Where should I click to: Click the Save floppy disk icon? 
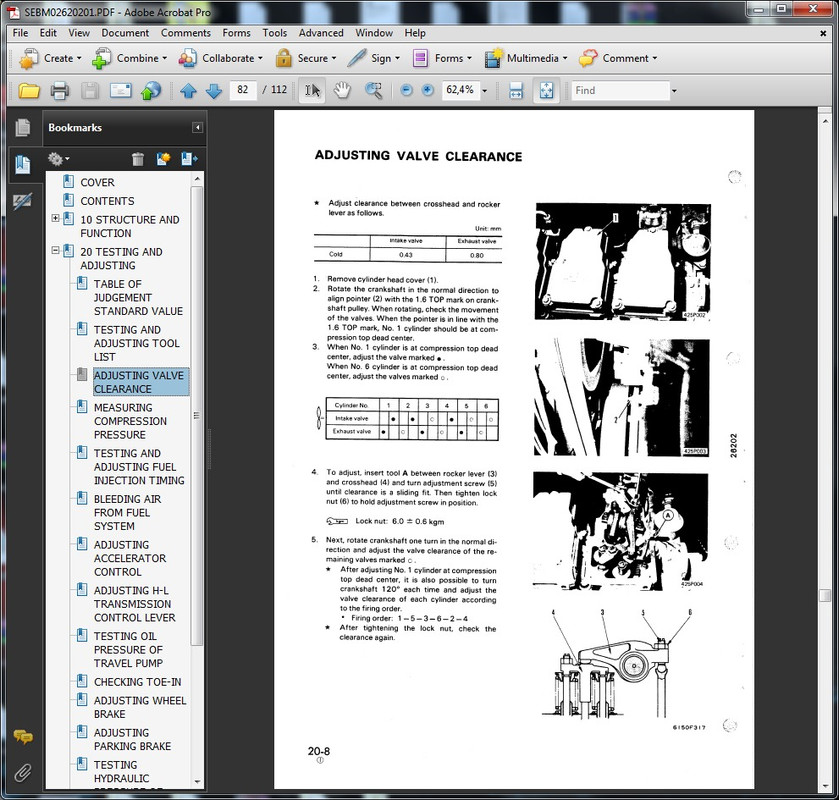(x=90, y=90)
